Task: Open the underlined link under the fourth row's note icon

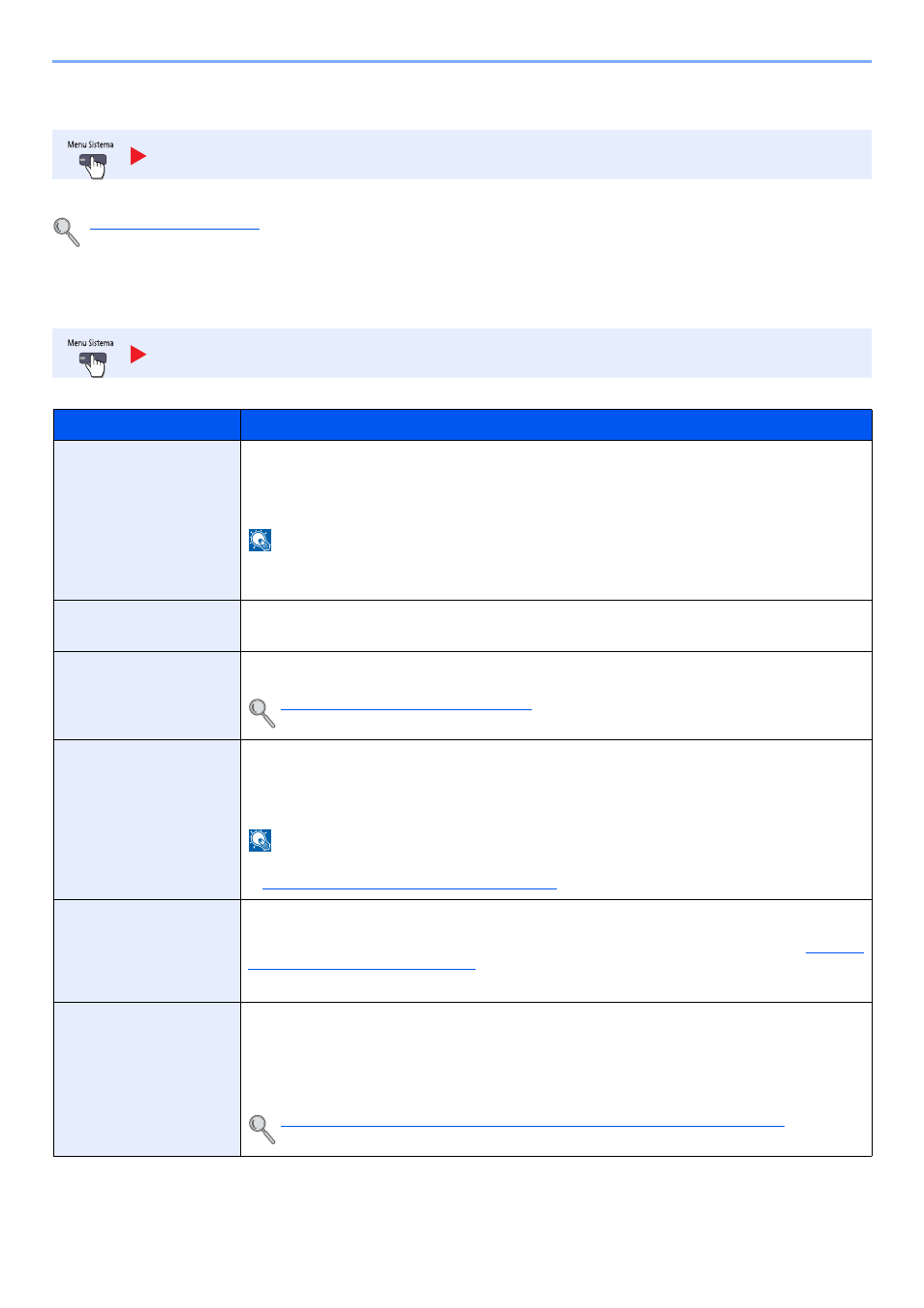Action: [409, 887]
